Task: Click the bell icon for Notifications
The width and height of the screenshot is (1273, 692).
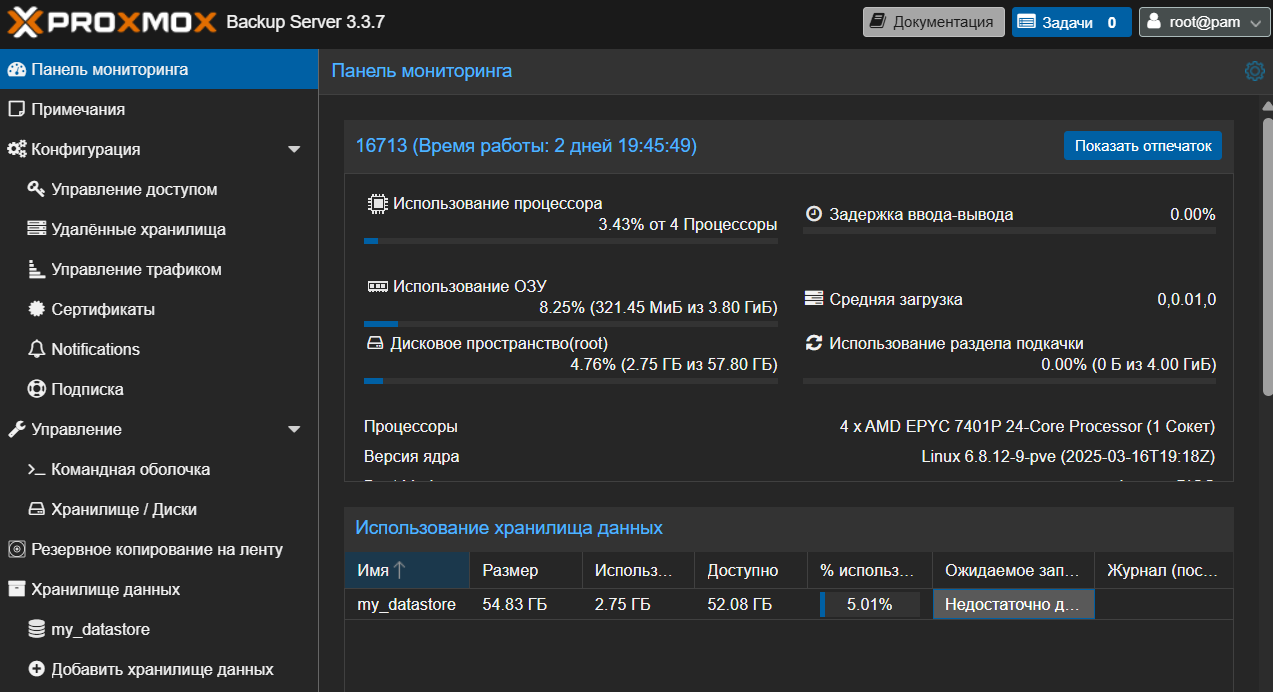Action: click(37, 350)
